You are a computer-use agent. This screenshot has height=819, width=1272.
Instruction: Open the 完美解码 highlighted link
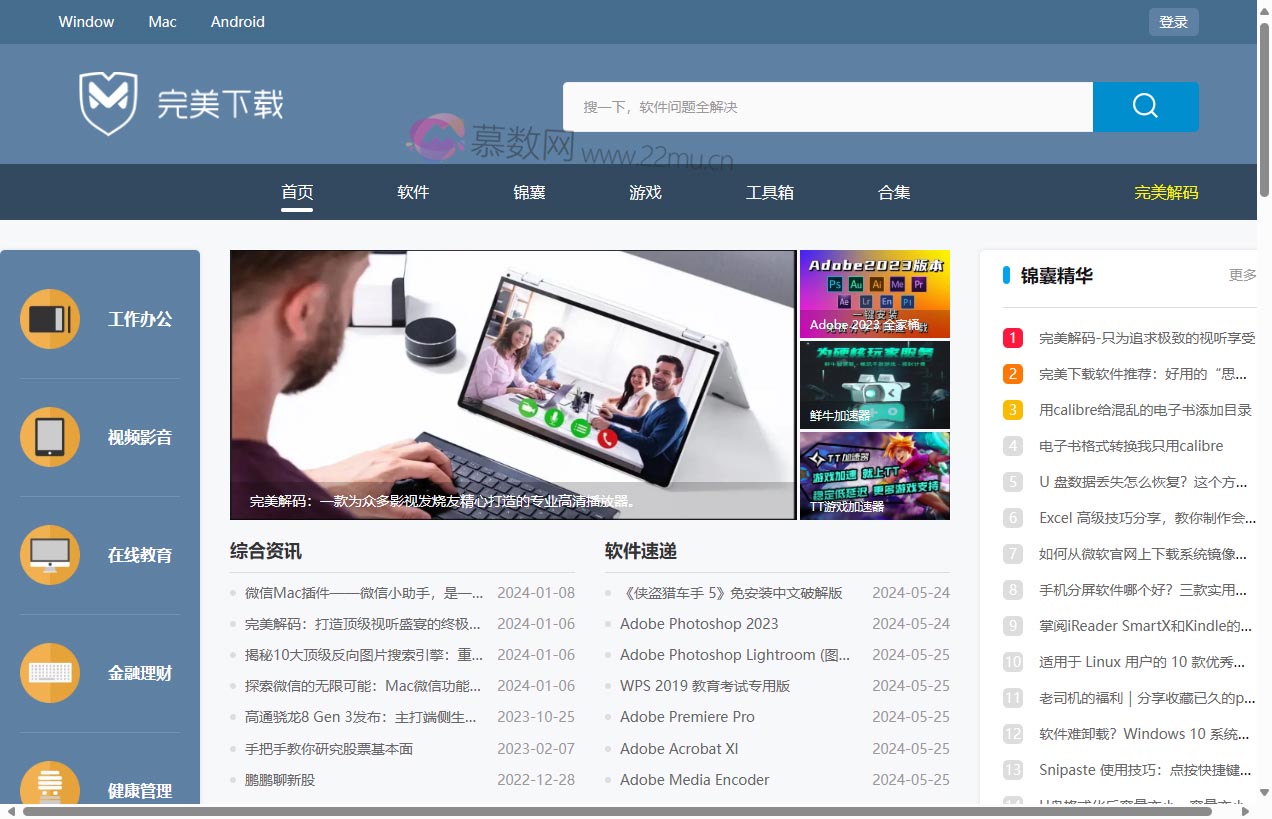(x=1166, y=192)
